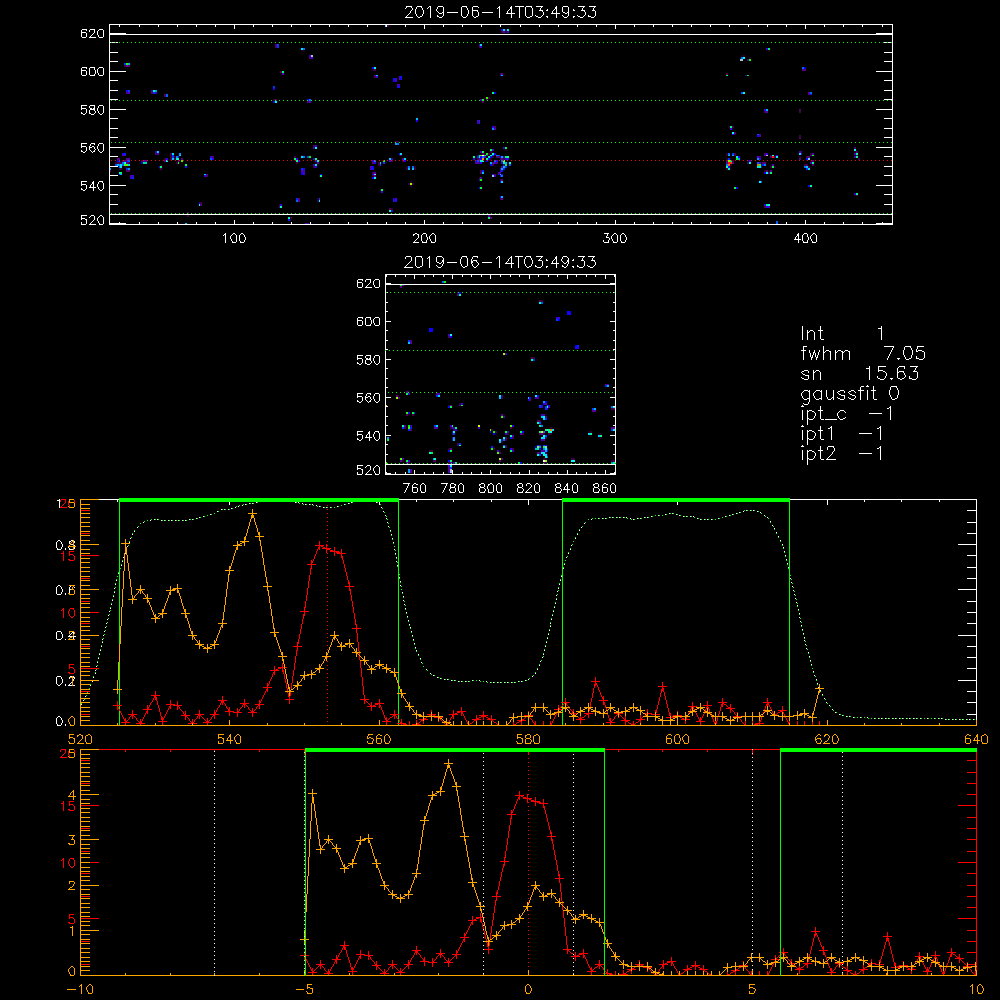This screenshot has height=1000, width=1000.
Task: Select the 'gaussfit 0' readout line
Action: [850, 393]
